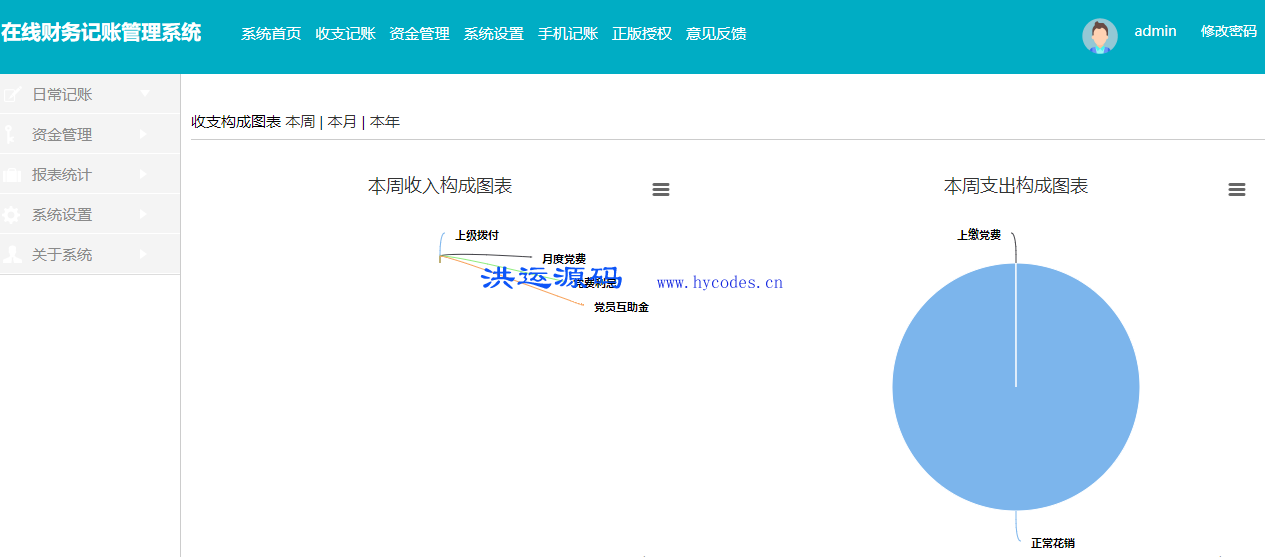Click the 在线财务记账管理系统 site title
Screen dimensions: 1265x557
[101, 32]
